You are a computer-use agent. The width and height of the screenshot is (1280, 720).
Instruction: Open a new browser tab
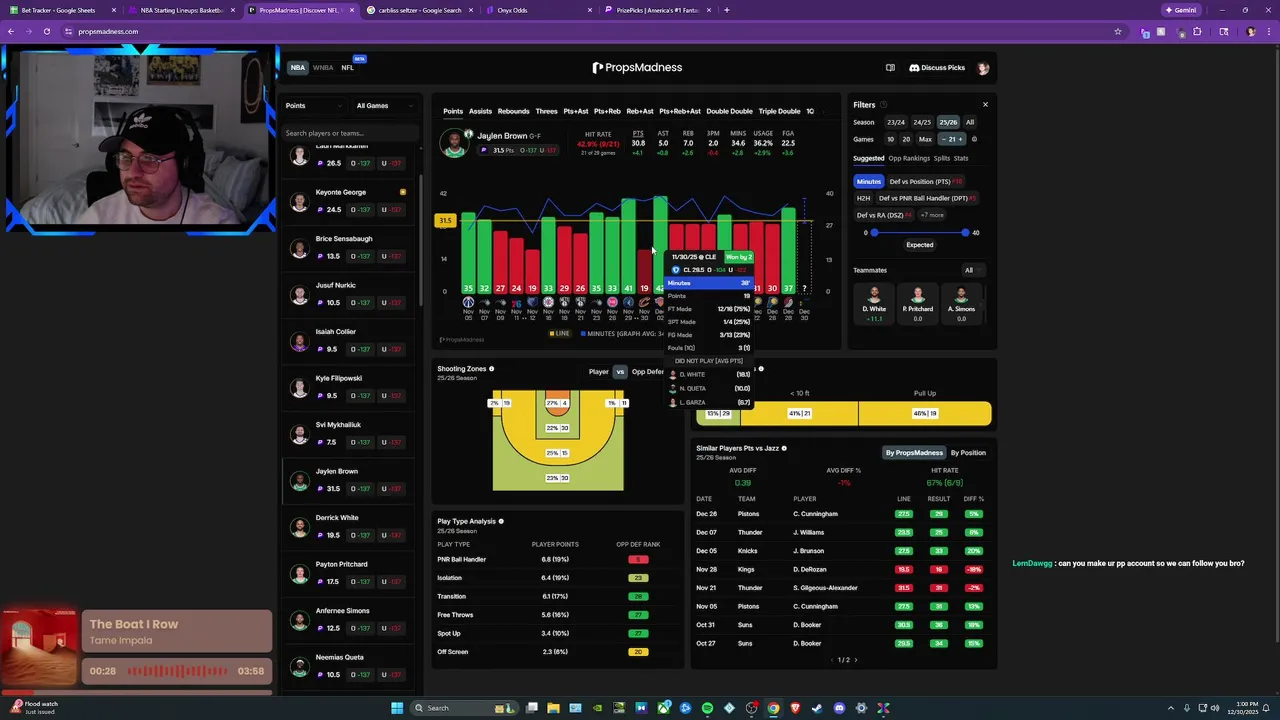(726, 10)
